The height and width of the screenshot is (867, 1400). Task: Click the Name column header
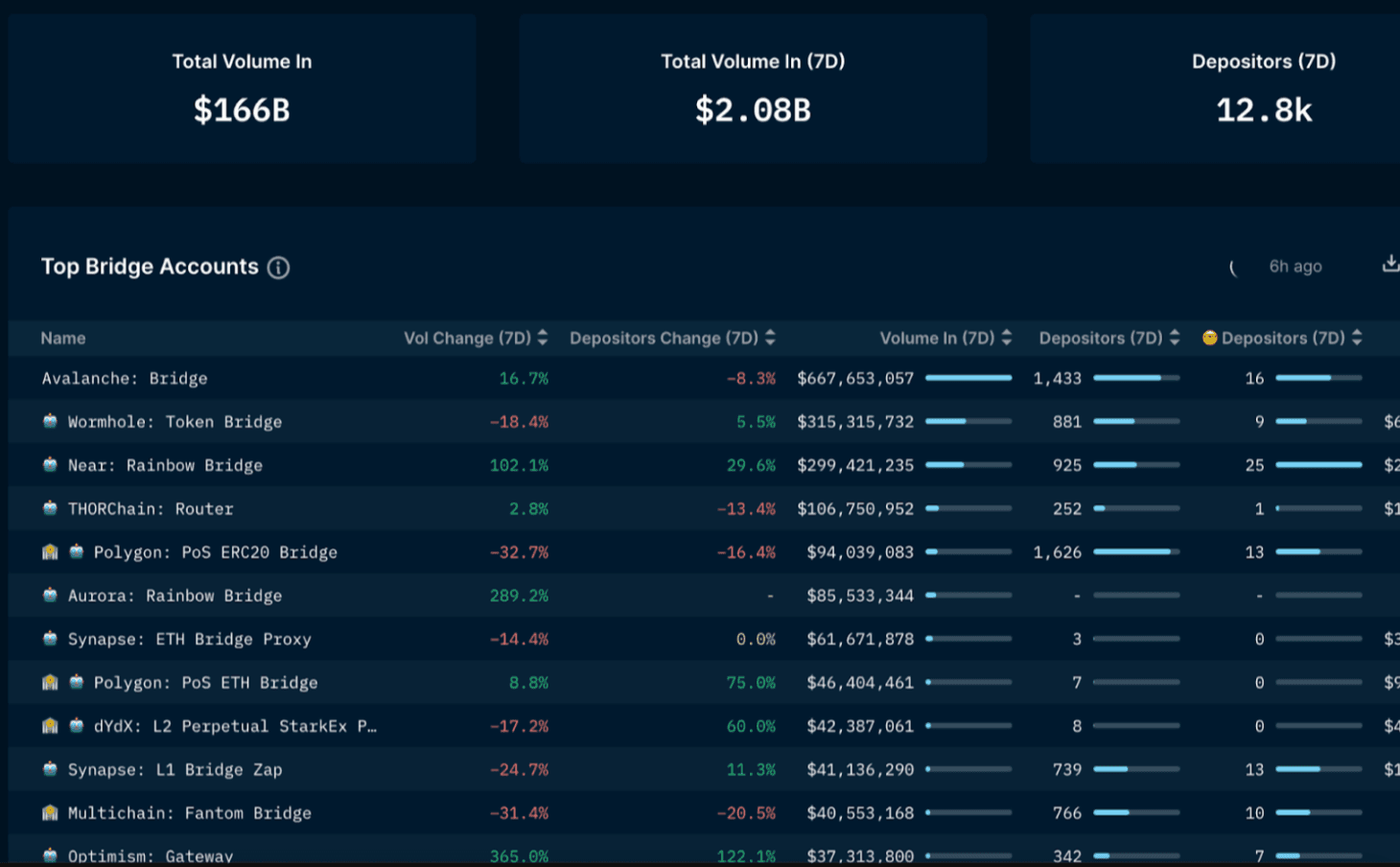63,339
